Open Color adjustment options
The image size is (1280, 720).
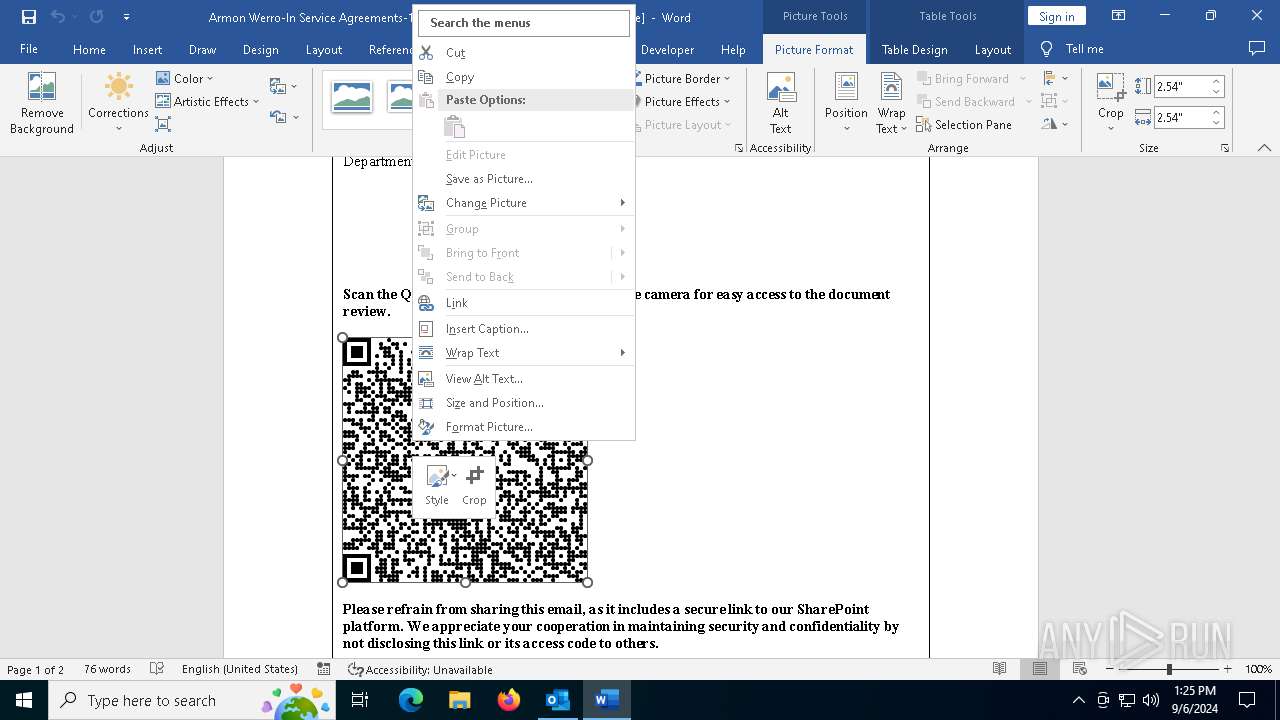pos(184,78)
